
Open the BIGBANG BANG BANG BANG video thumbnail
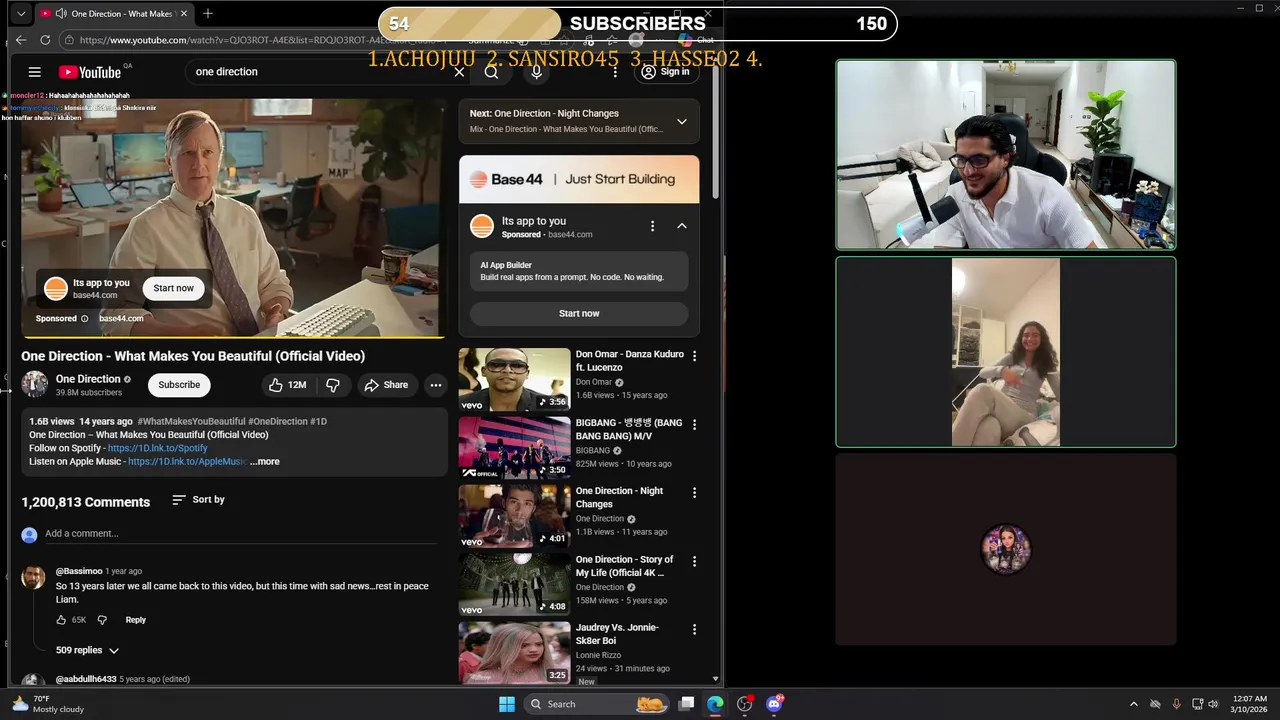(514, 447)
